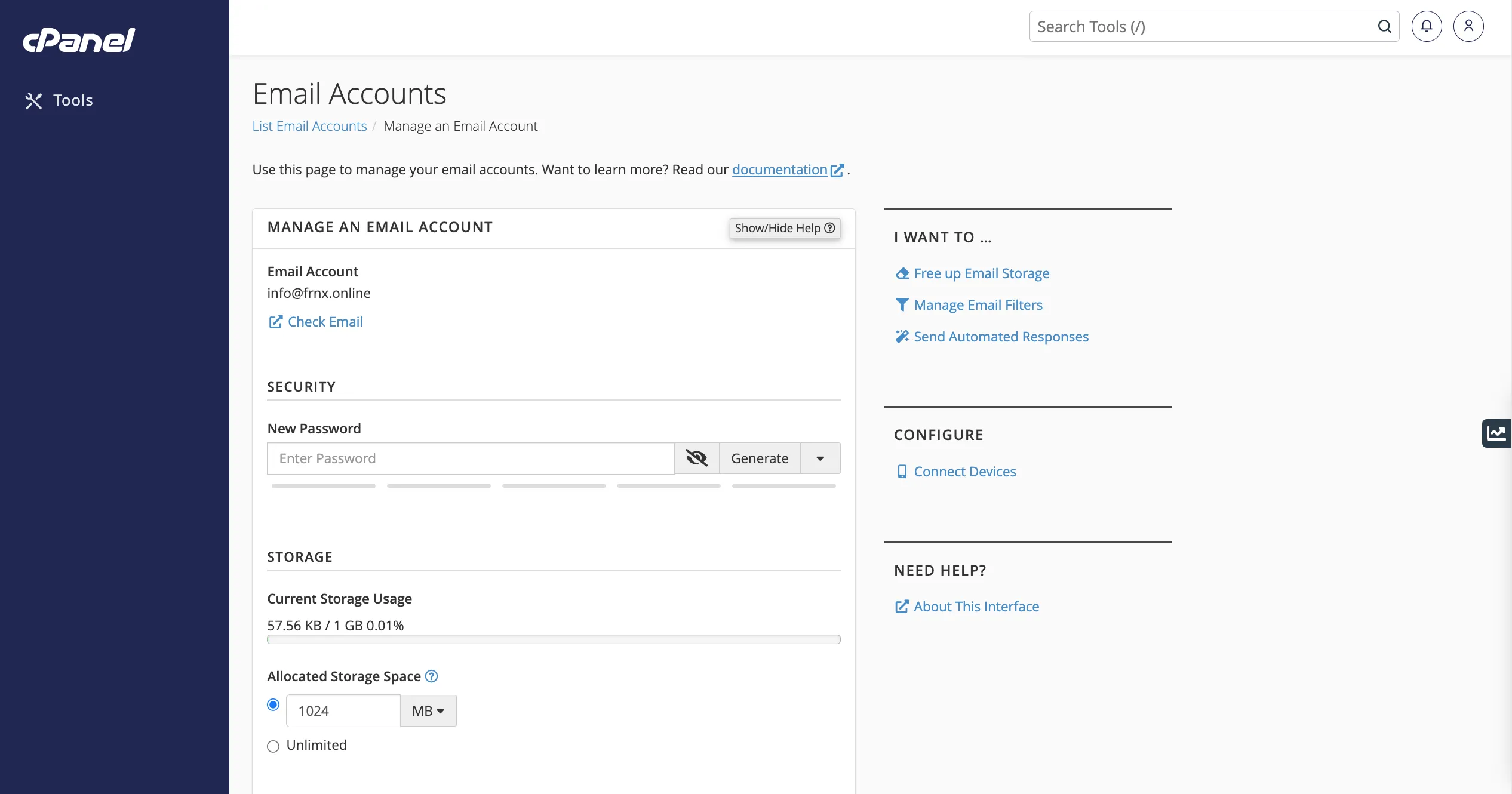
Task: Click the Generate password button
Action: pyautogui.click(x=760, y=458)
